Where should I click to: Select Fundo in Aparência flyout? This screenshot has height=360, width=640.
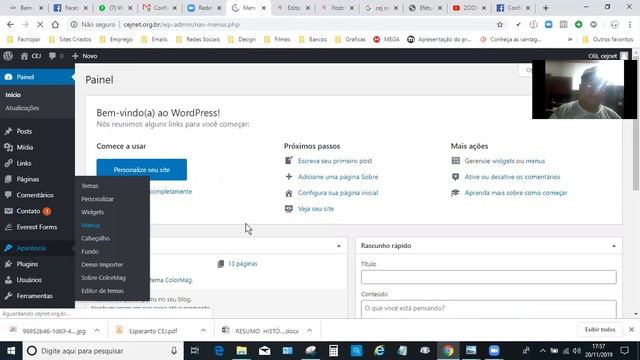click(x=90, y=251)
